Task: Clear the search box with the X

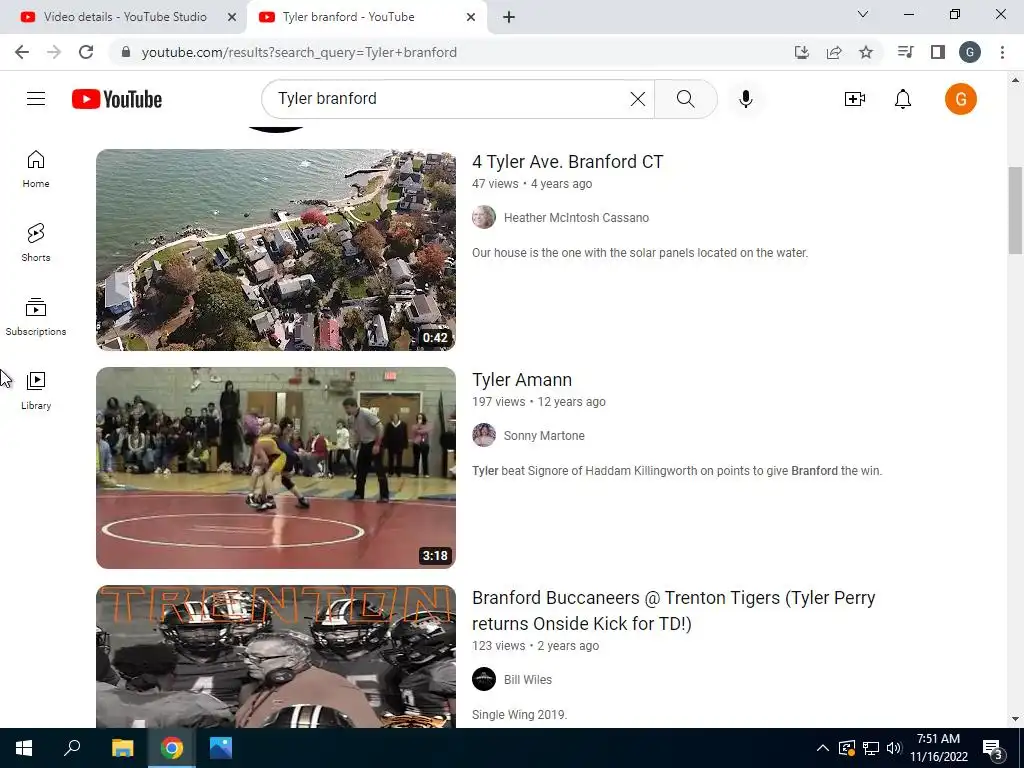Action: pyautogui.click(x=637, y=99)
